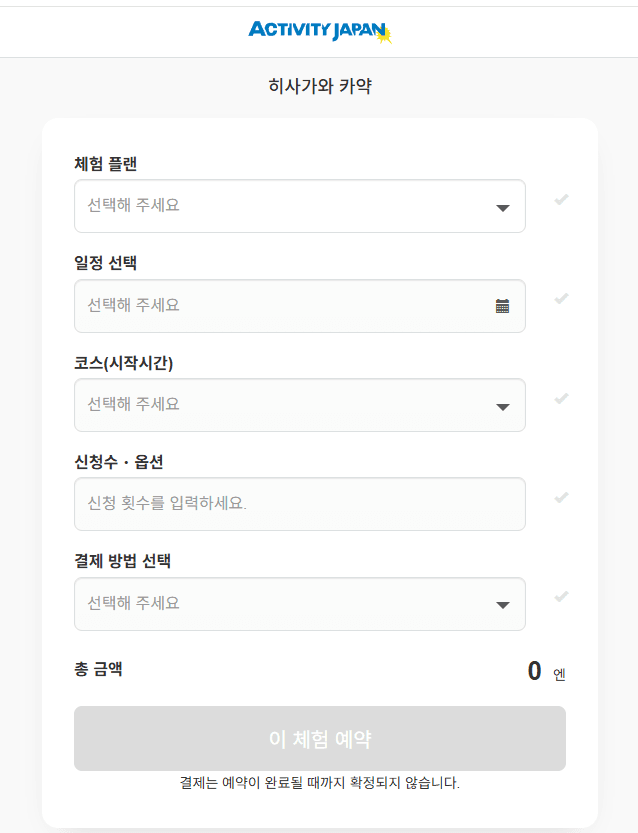Click the checkmark beside 일정 선택 field
The height and width of the screenshot is (833, 638).
tap(562, 299)
